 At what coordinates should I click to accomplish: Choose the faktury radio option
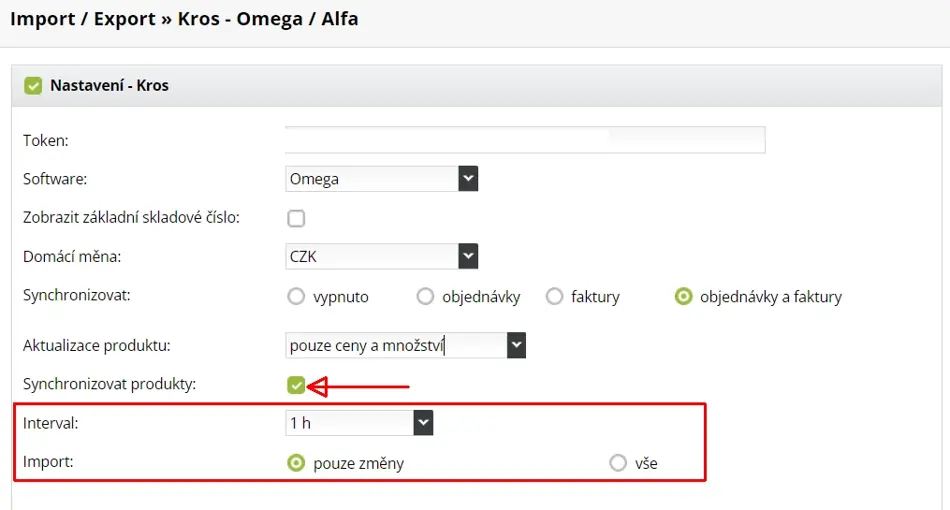click(554, 297)
